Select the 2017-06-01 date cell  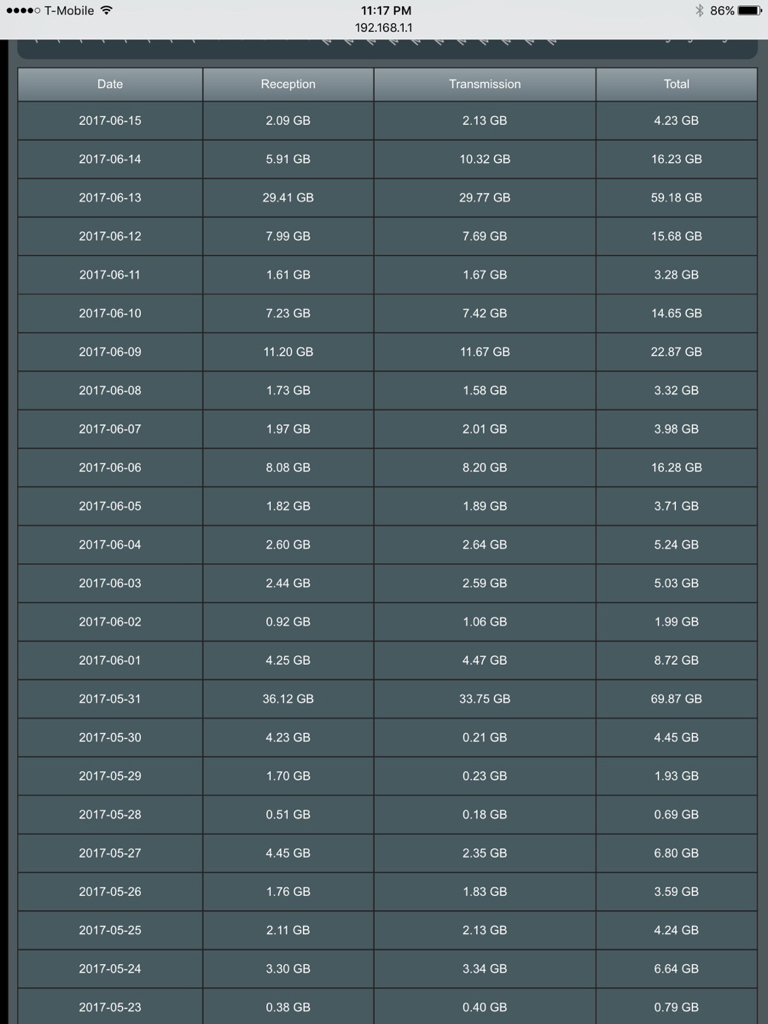110,660
